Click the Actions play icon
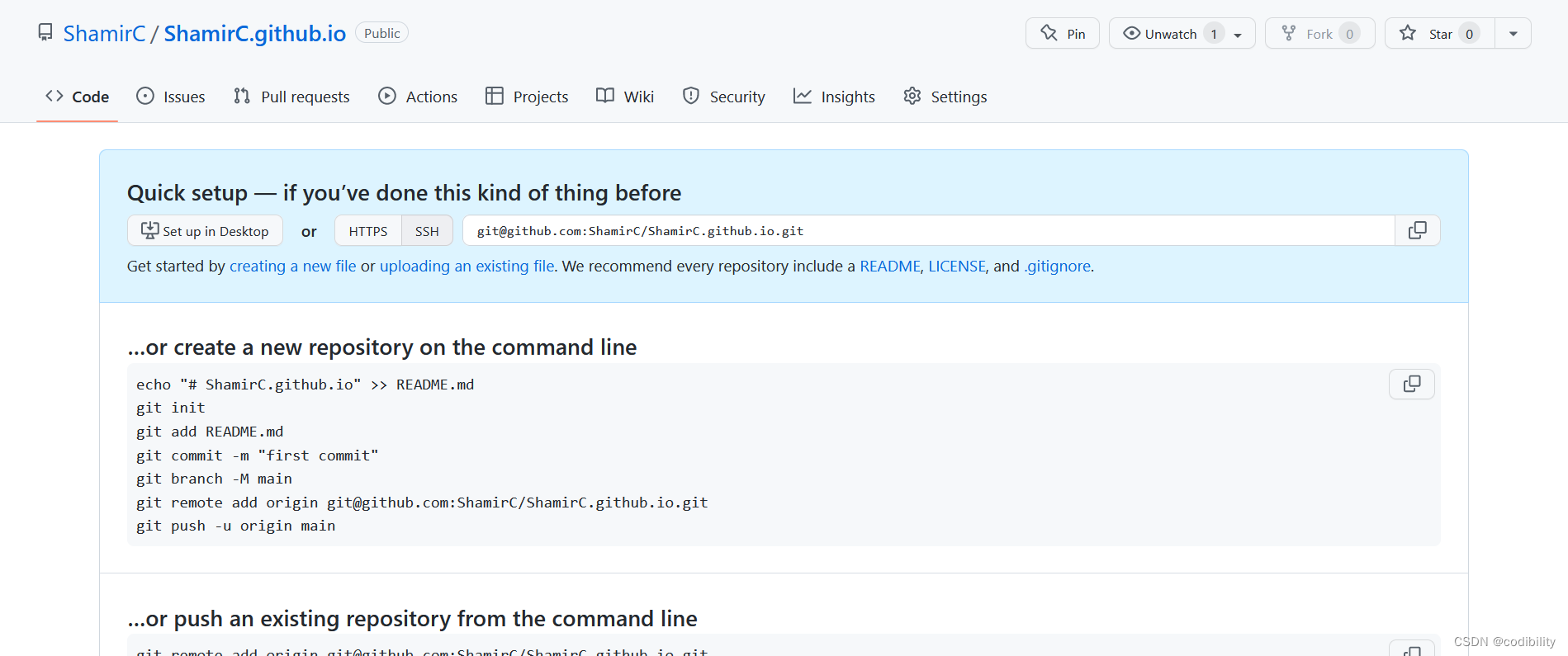This screenshot has height=656, width=1568. click(x=387, y=96)
